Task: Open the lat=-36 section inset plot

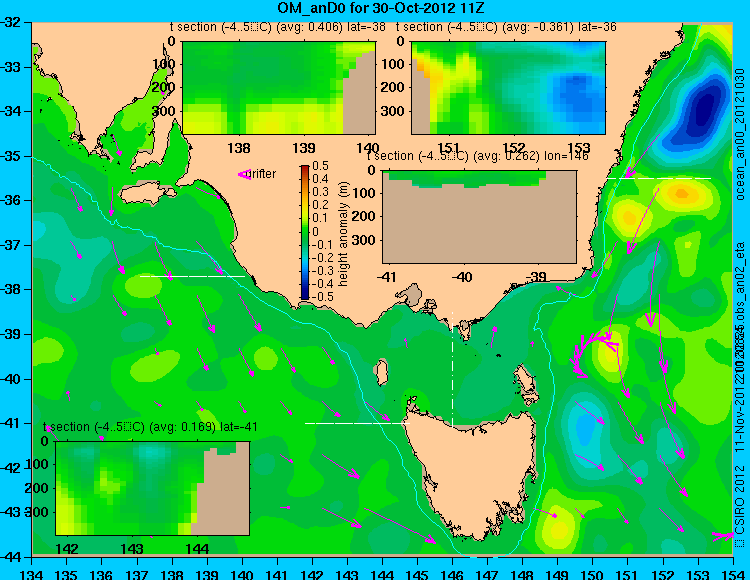Action: [x=508, y=88]
